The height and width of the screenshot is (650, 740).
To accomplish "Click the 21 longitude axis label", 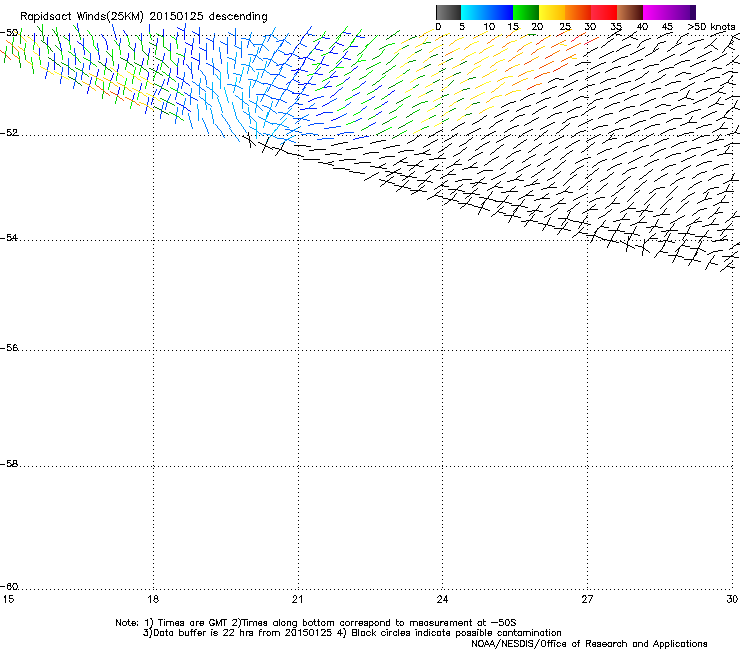I will point(297,599).
